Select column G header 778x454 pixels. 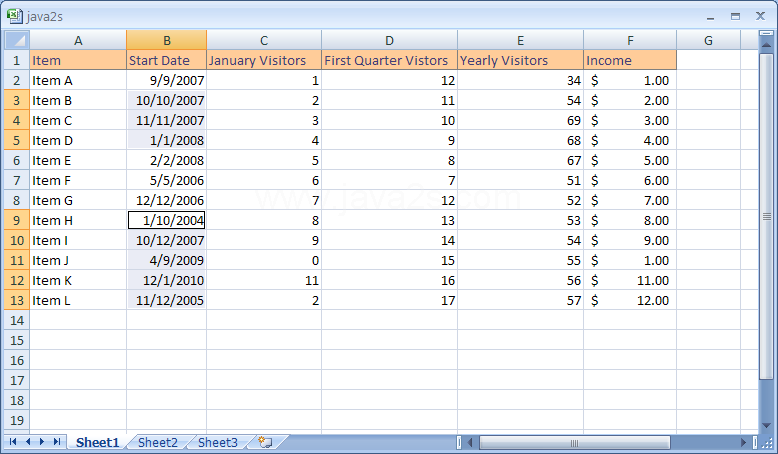pyautogui.click(x=709, y=40)
